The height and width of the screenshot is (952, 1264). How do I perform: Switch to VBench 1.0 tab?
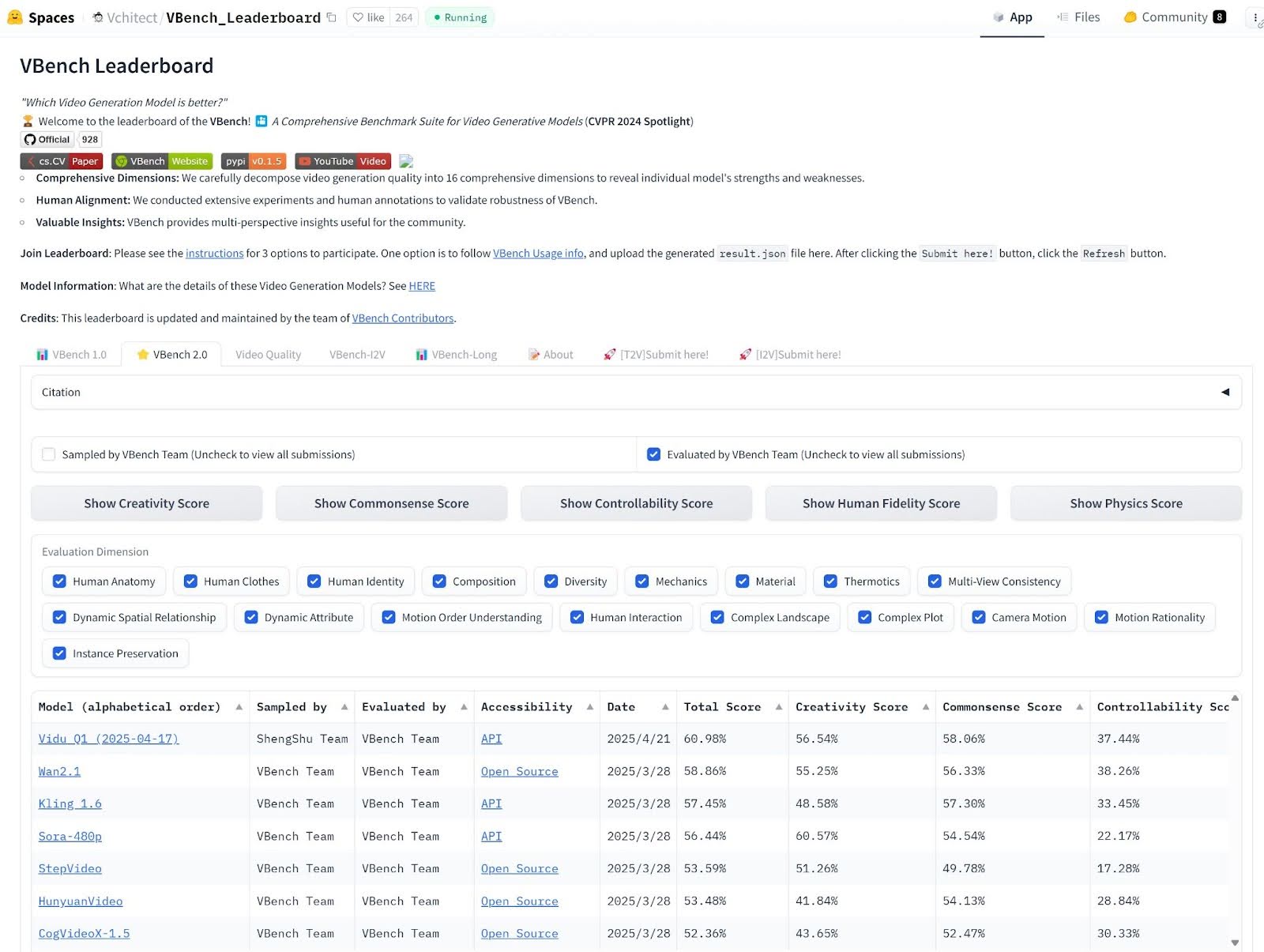[71, 355]
